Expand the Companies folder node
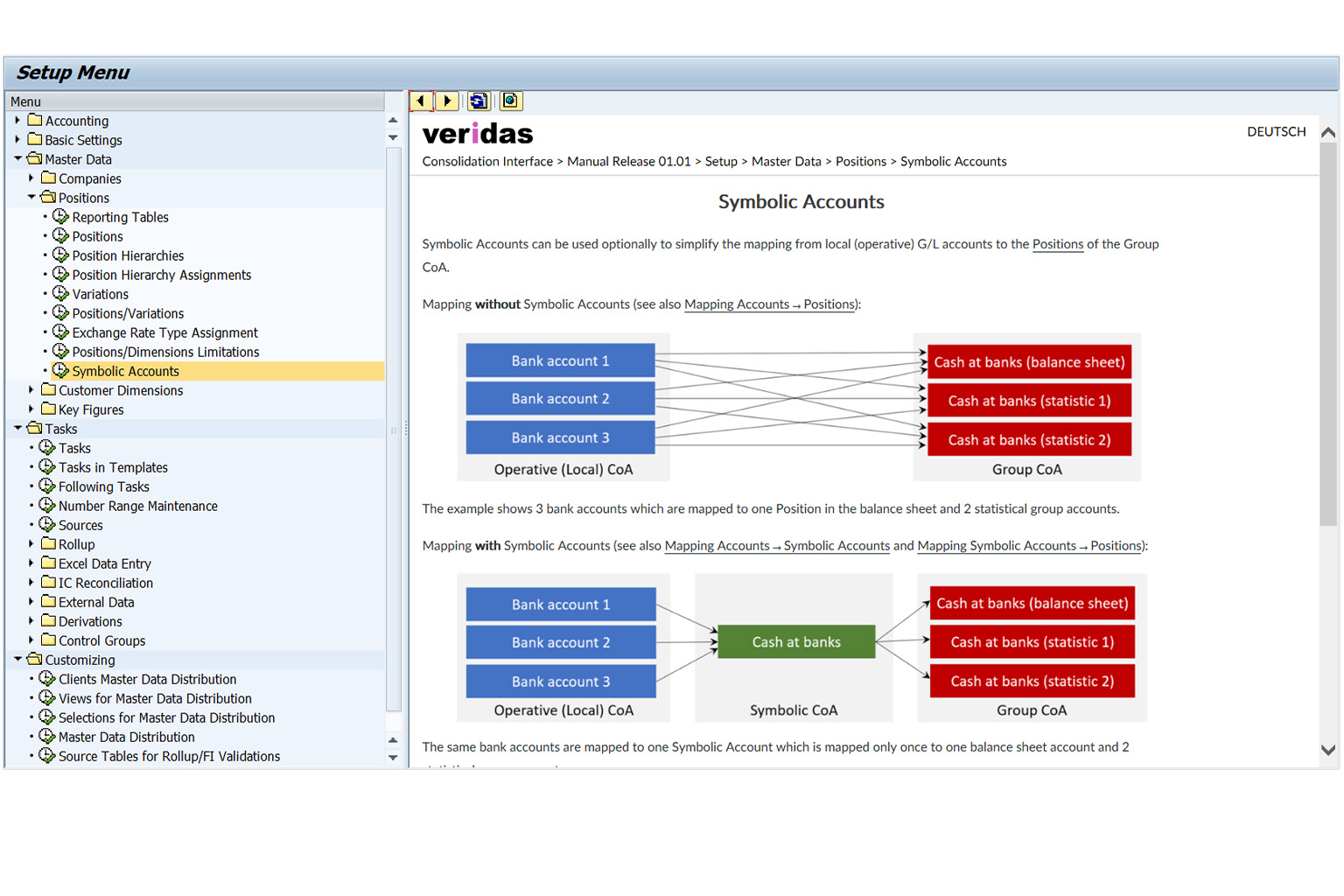 [31, 178]
